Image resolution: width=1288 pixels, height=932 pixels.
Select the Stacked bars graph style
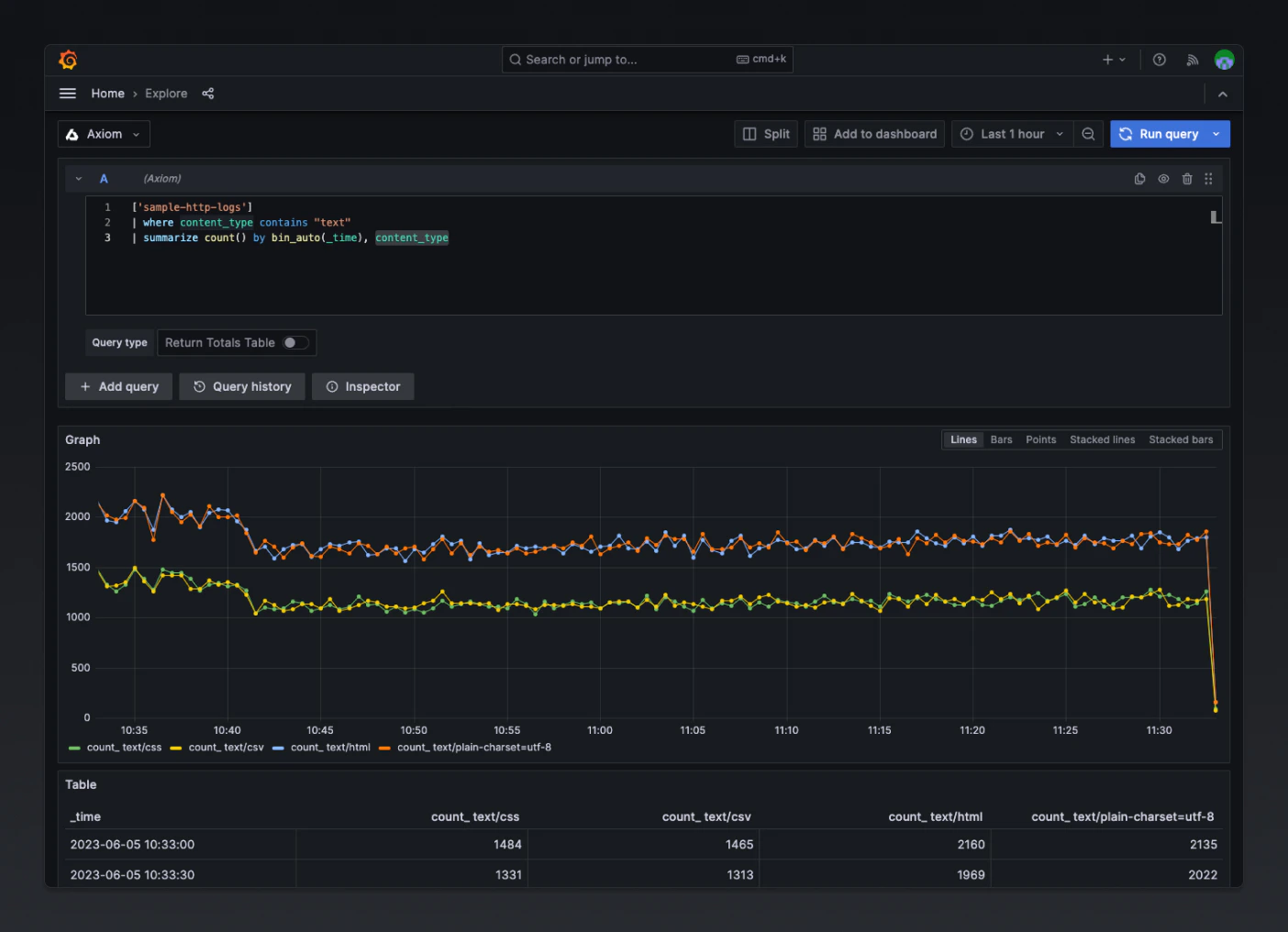click(x=1181, y=440)
